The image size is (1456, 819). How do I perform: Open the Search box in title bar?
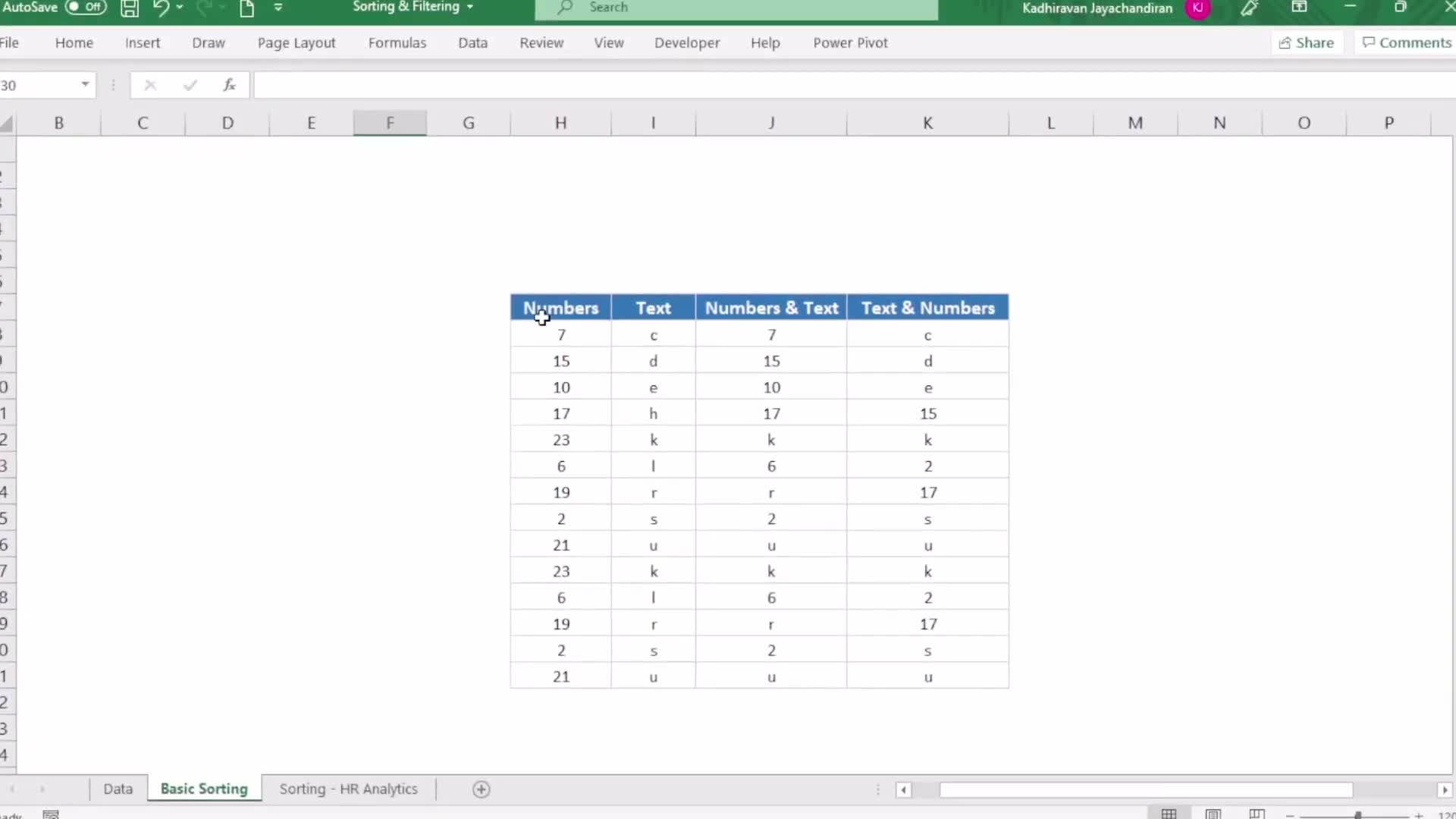point(736,8)
